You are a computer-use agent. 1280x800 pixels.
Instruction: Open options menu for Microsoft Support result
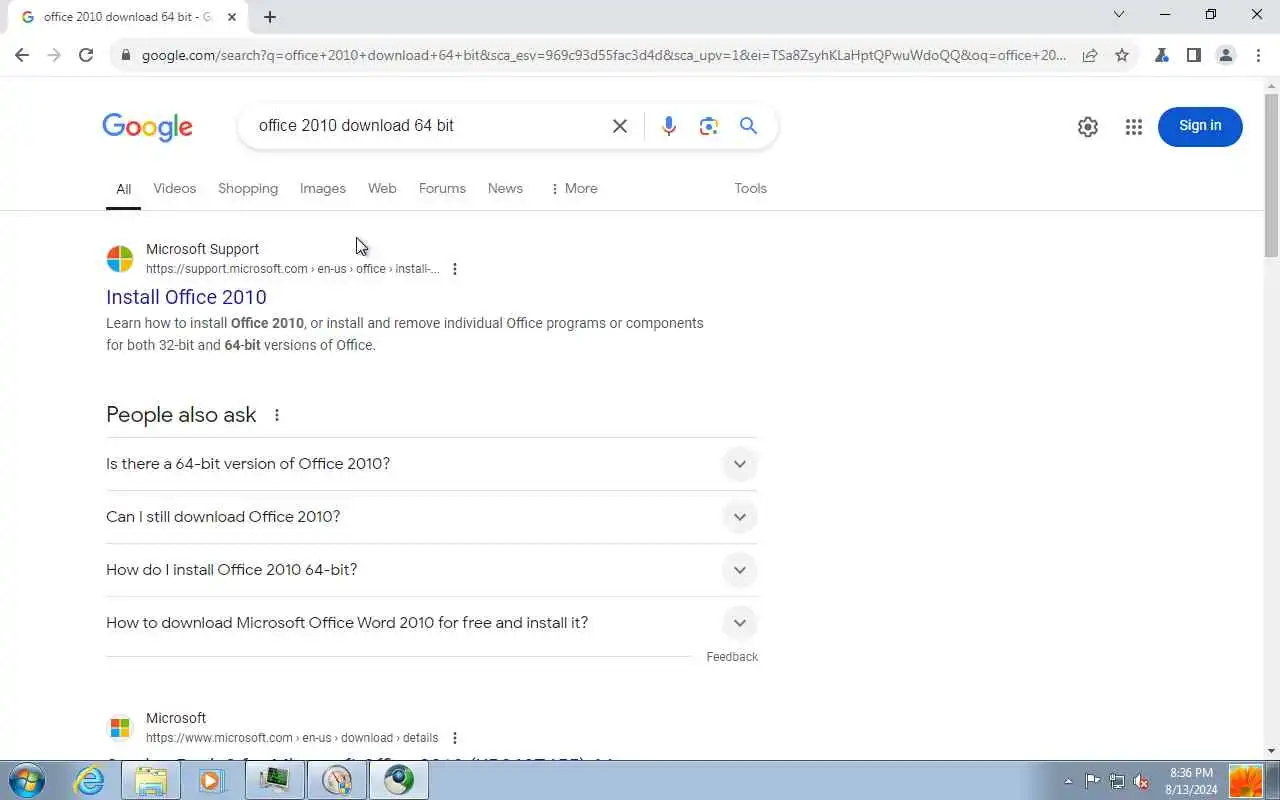[455, 269]
